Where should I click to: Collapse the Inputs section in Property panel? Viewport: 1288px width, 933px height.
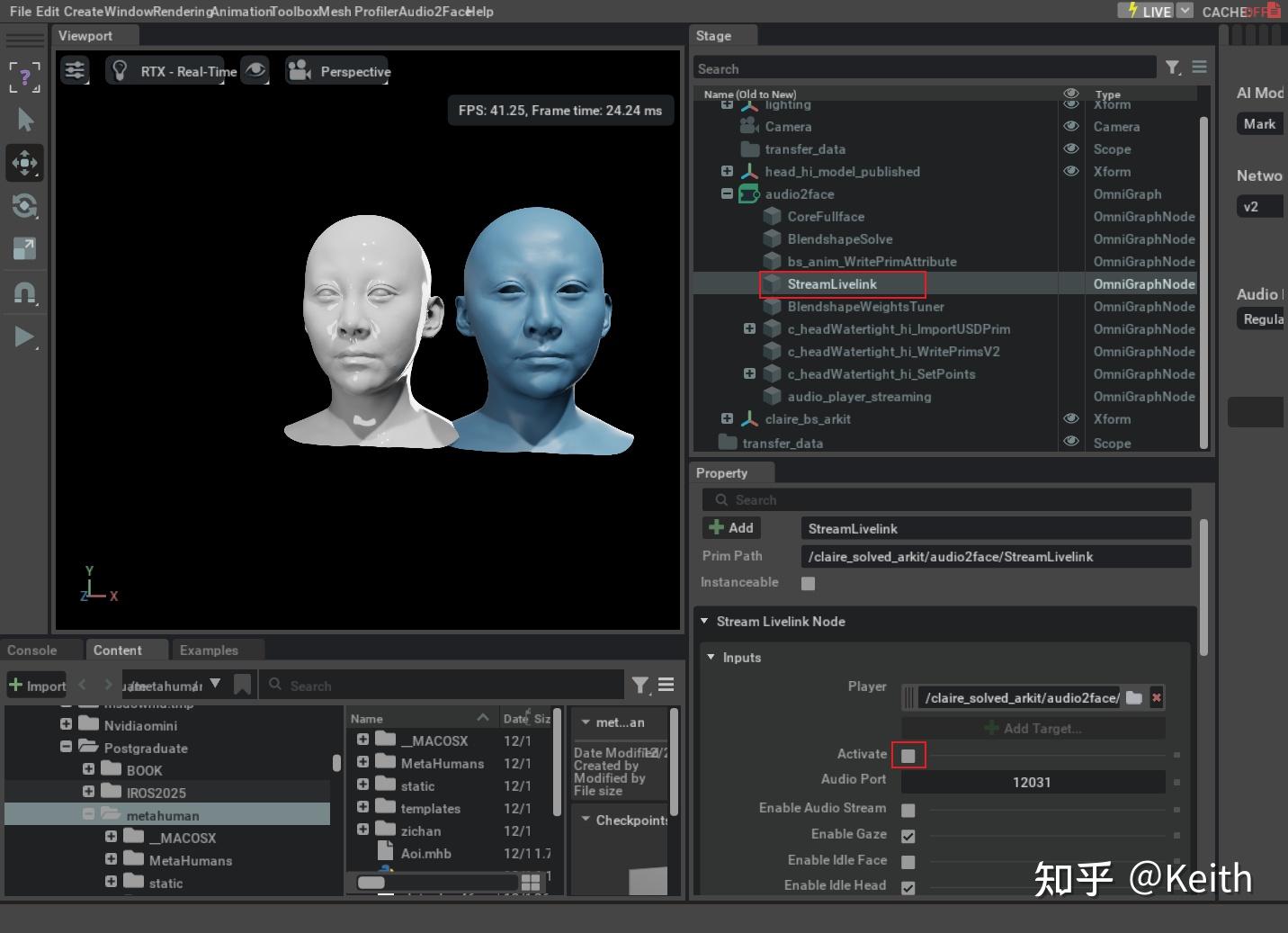[x=711, y=658]
